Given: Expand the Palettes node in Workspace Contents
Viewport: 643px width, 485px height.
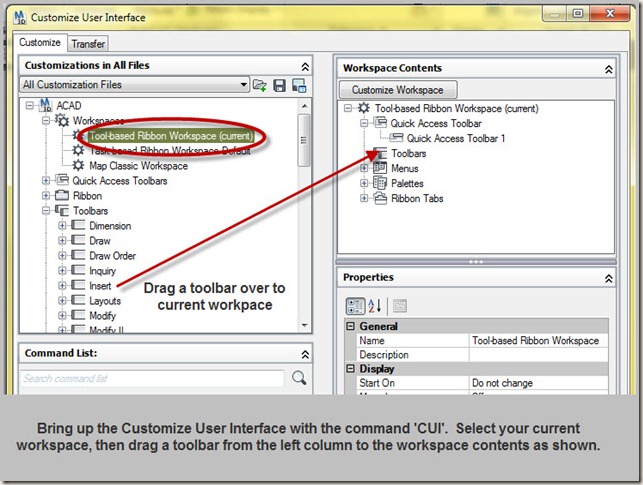Looking at the screenshot, I should (x=364, y=183).
